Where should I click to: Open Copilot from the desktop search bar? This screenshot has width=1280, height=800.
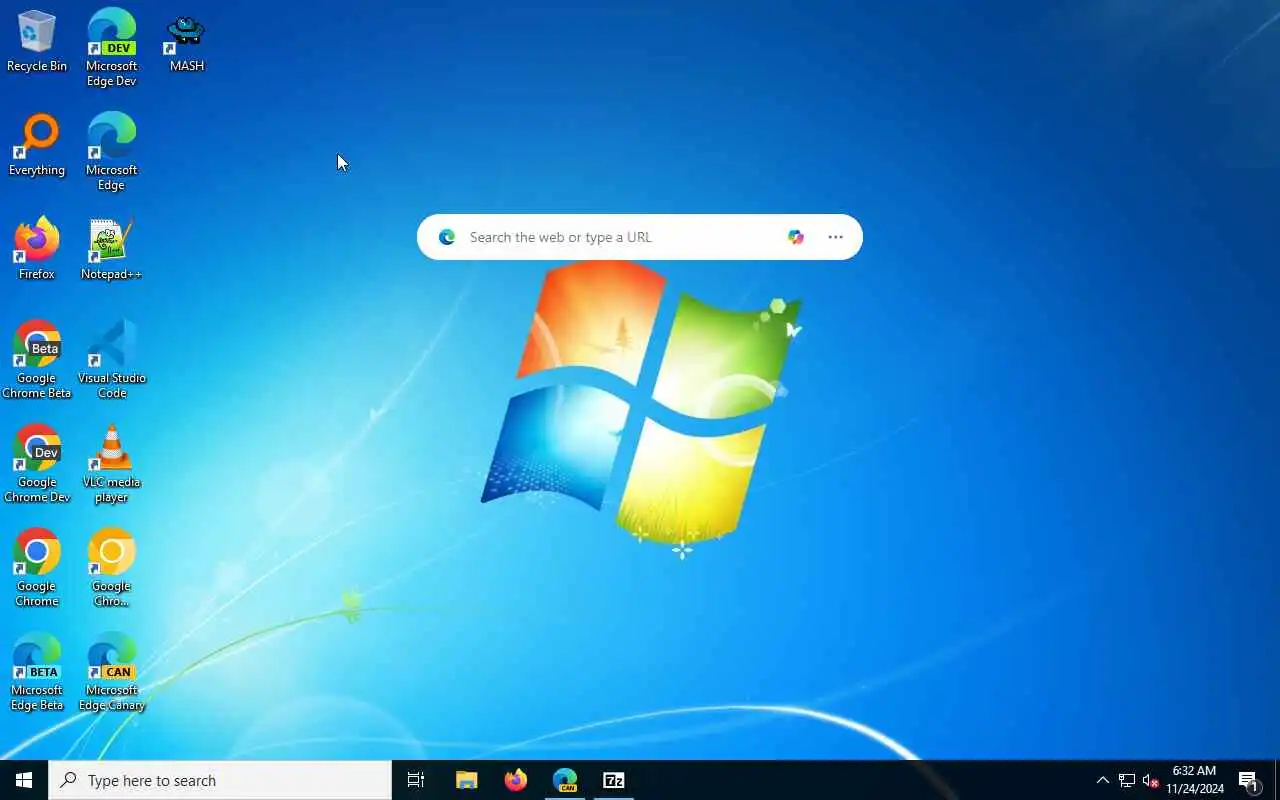coord(795,237)
